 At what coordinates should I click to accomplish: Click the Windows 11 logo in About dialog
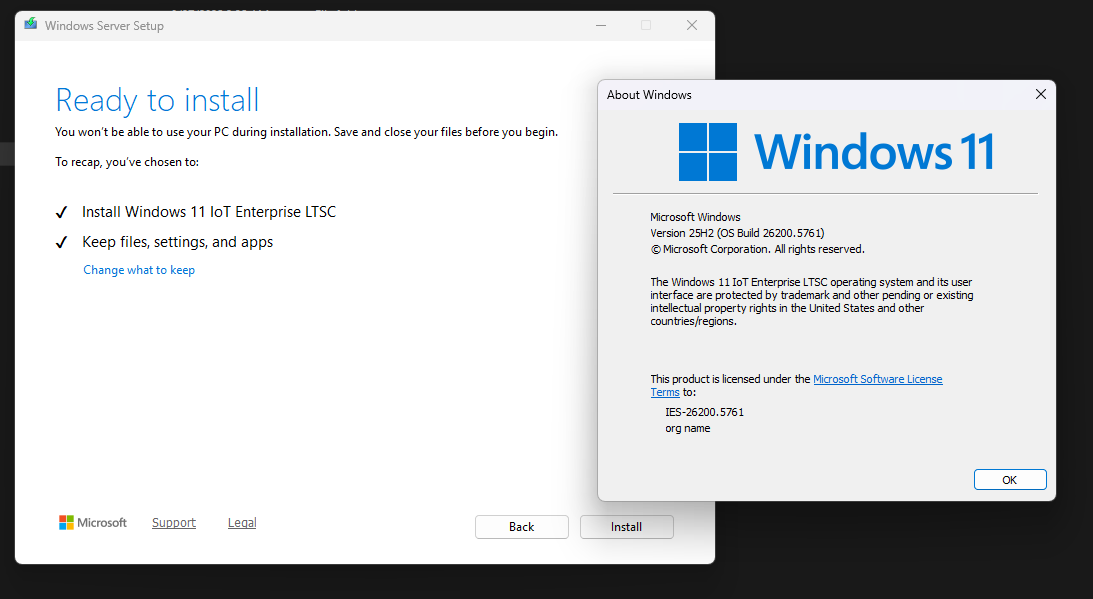(836, 152)
